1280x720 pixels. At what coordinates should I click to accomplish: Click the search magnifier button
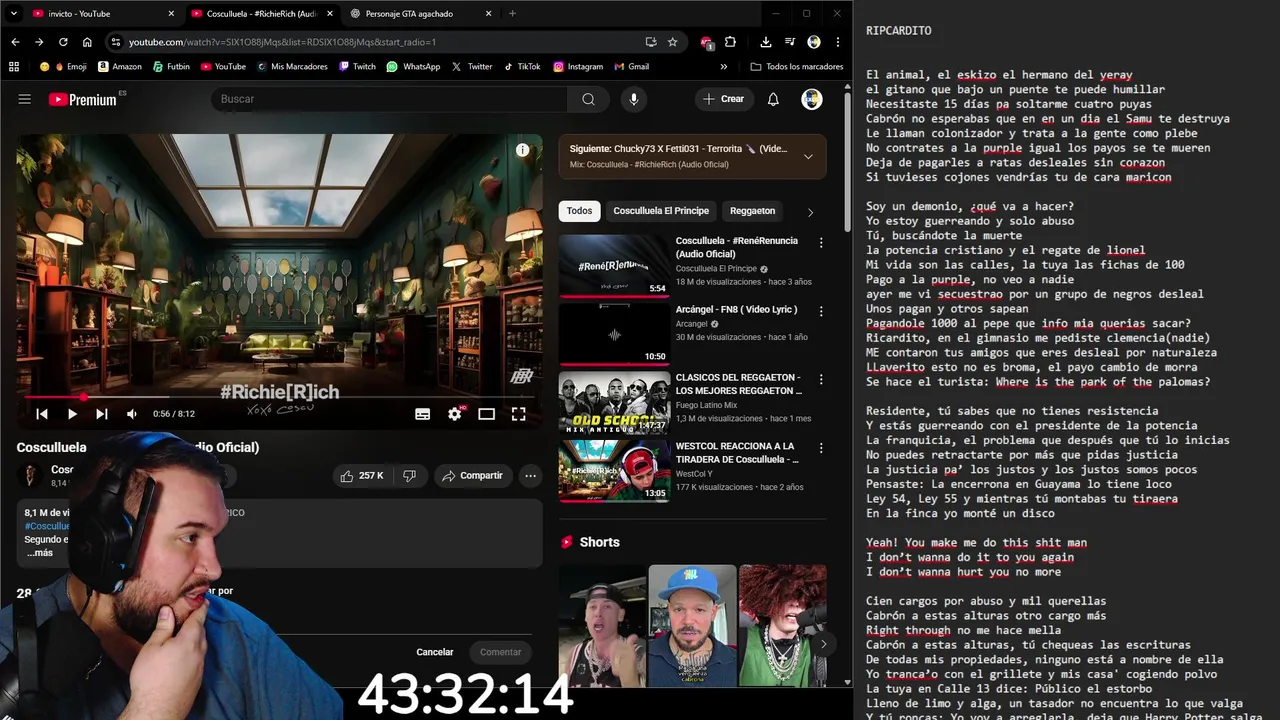(588, 99)
